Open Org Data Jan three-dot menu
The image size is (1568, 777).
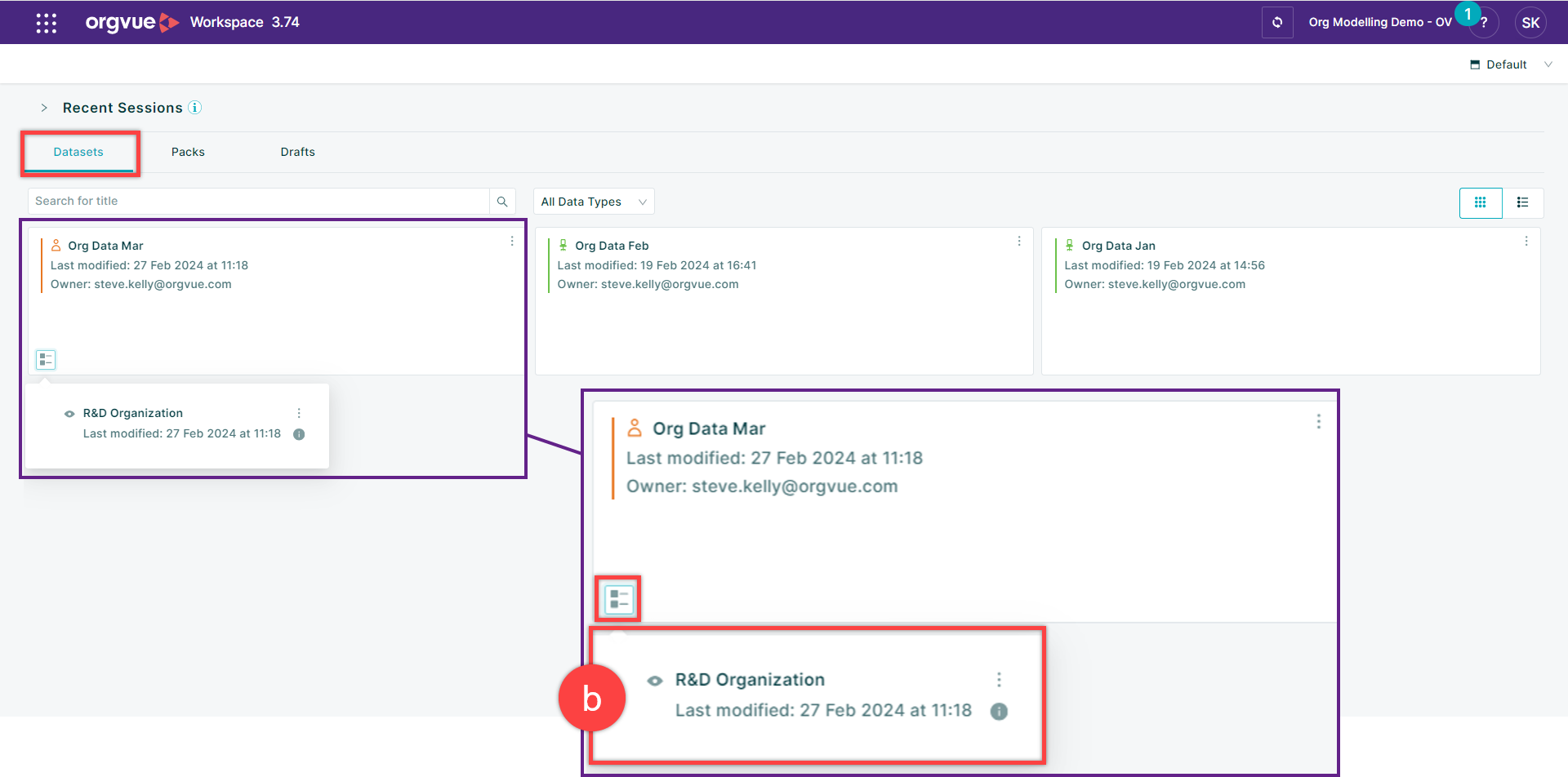[1526, 242]
